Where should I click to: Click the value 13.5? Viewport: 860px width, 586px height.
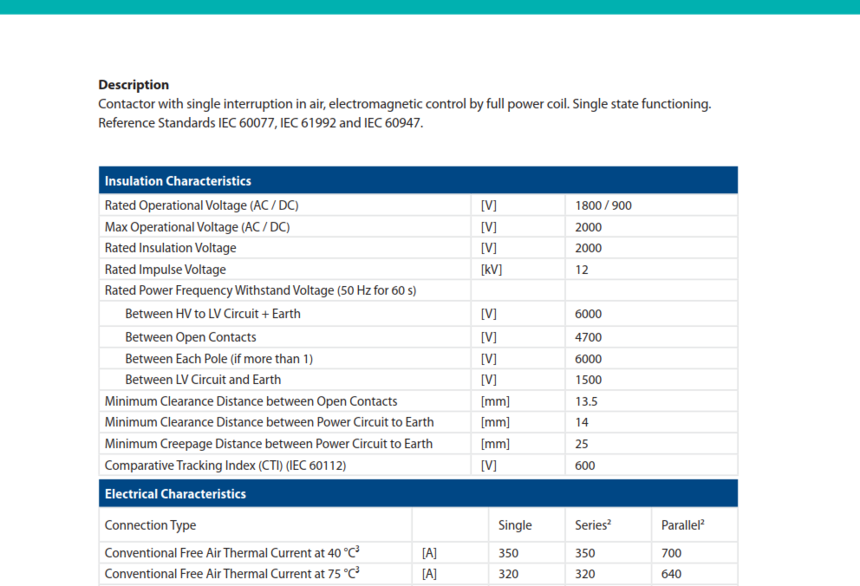(586, 401)
